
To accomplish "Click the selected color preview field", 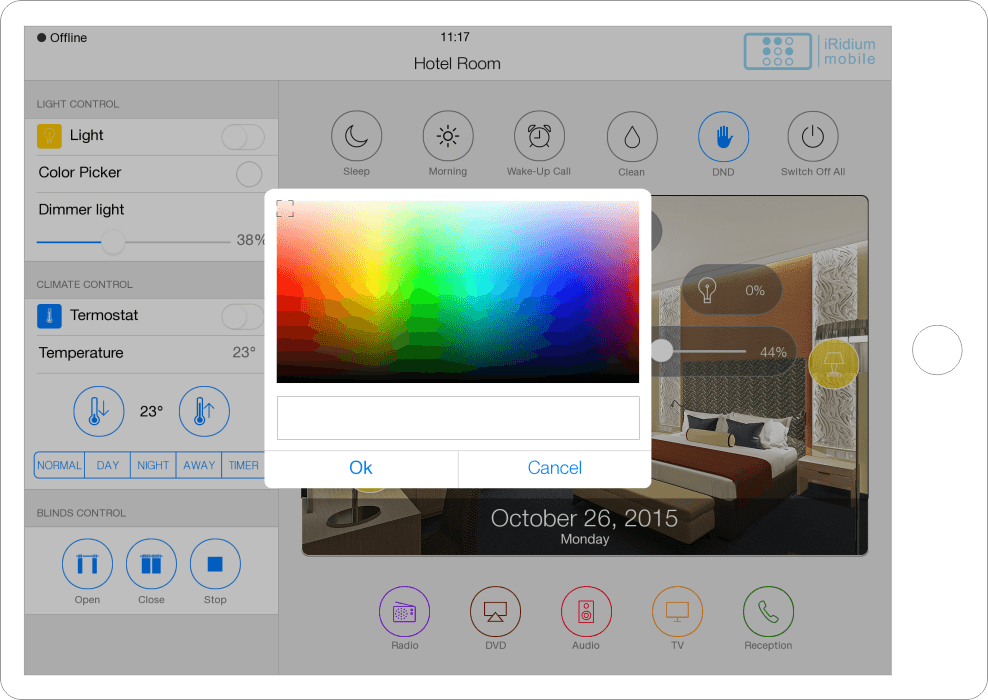I will (x=458, y=418).
